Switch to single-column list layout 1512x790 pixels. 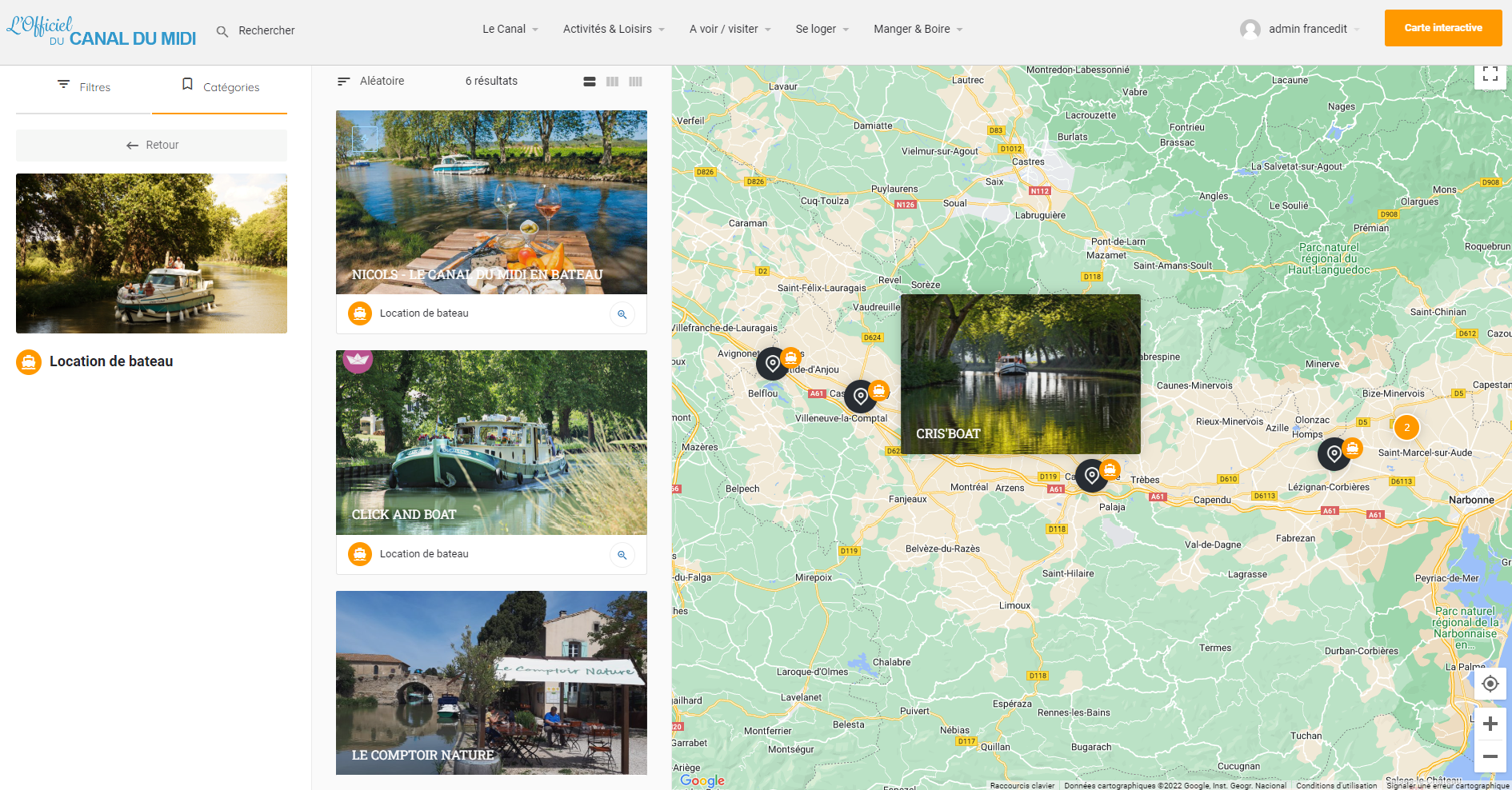[x=590, y=82]
